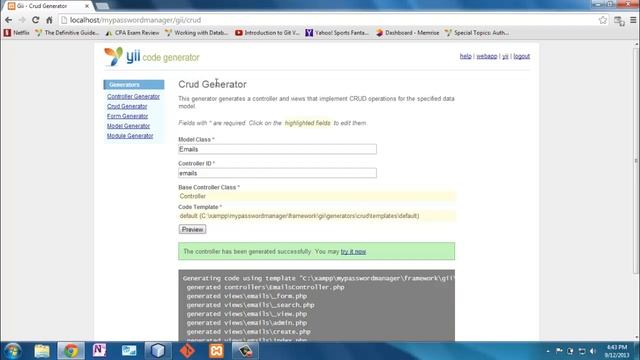Open Controller Generator in sidebar

tap(133, 96)
